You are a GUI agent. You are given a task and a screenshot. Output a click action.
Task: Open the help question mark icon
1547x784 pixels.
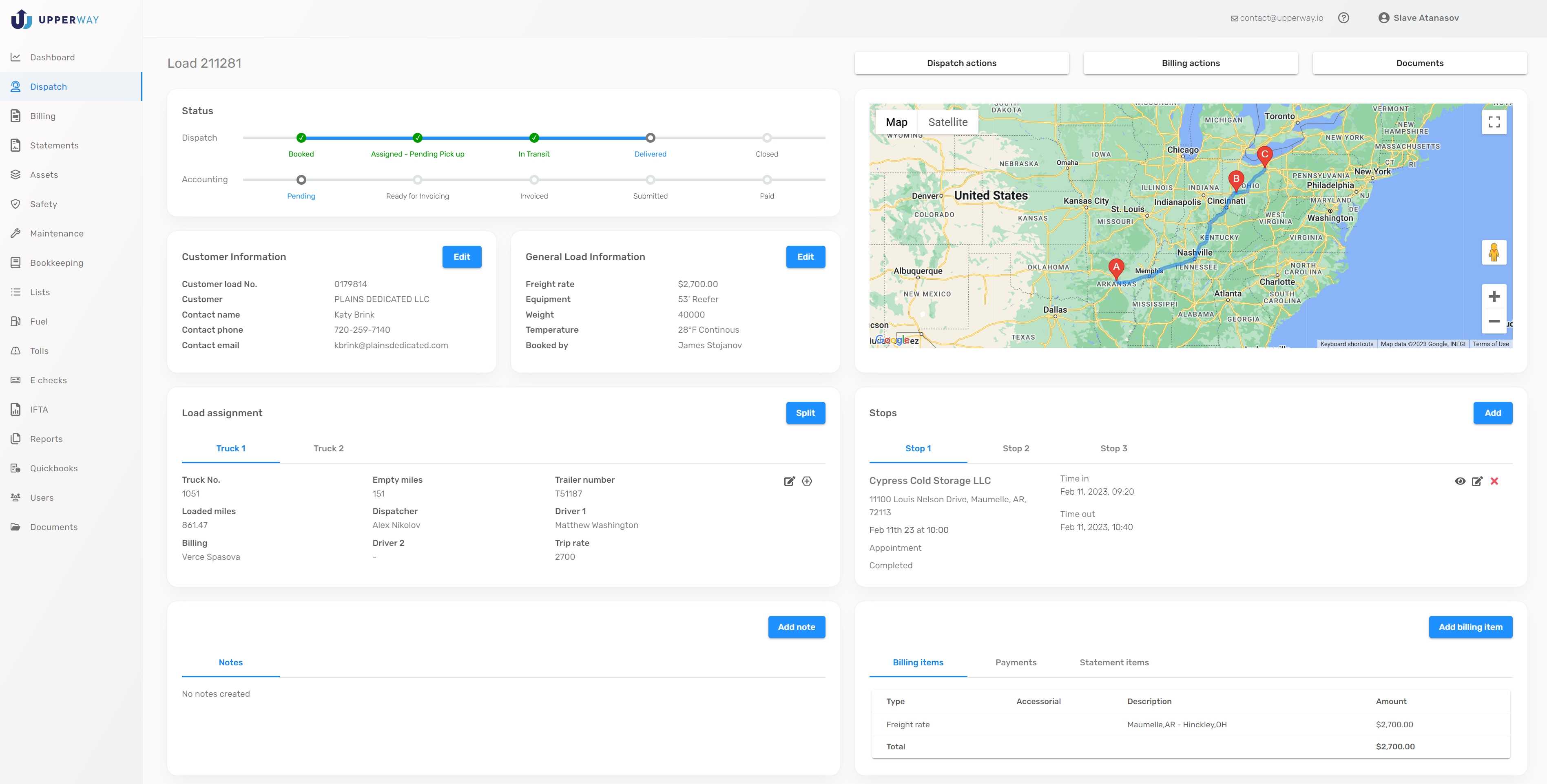click(1343, 18)
